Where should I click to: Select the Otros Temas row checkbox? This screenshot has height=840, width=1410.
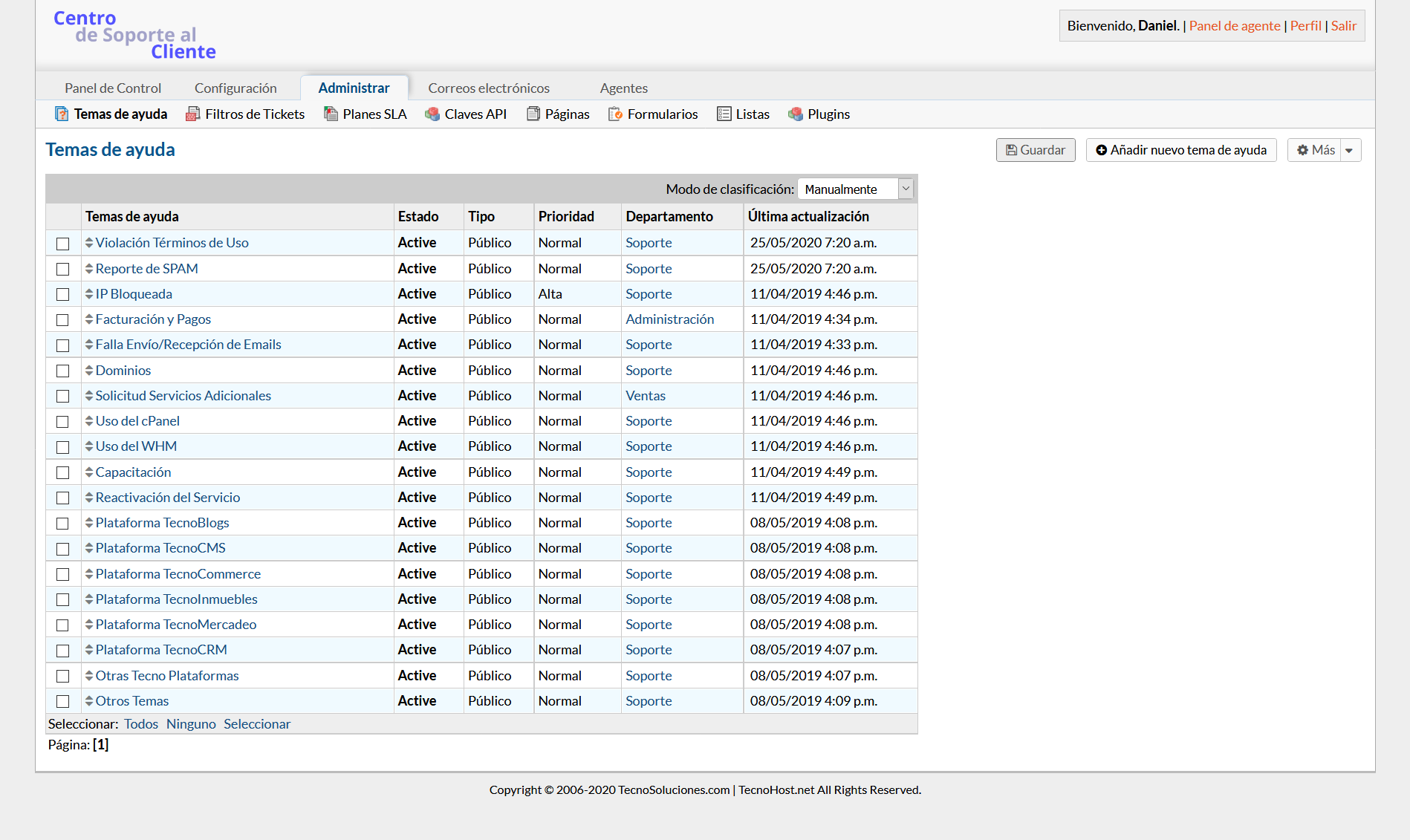[63, 702]
